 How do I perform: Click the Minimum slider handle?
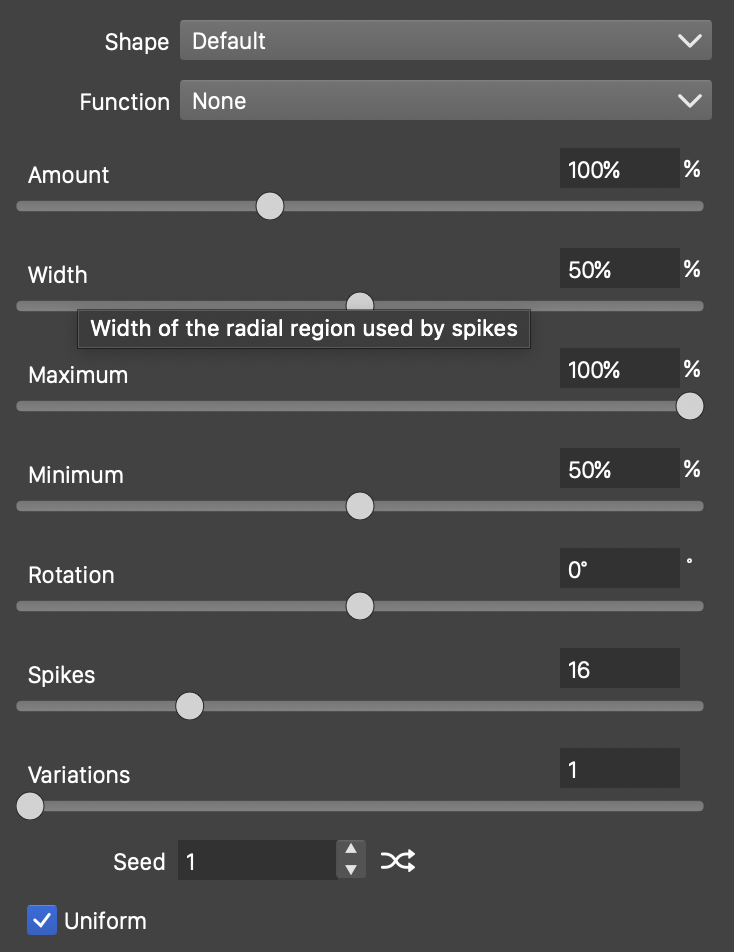360,506
